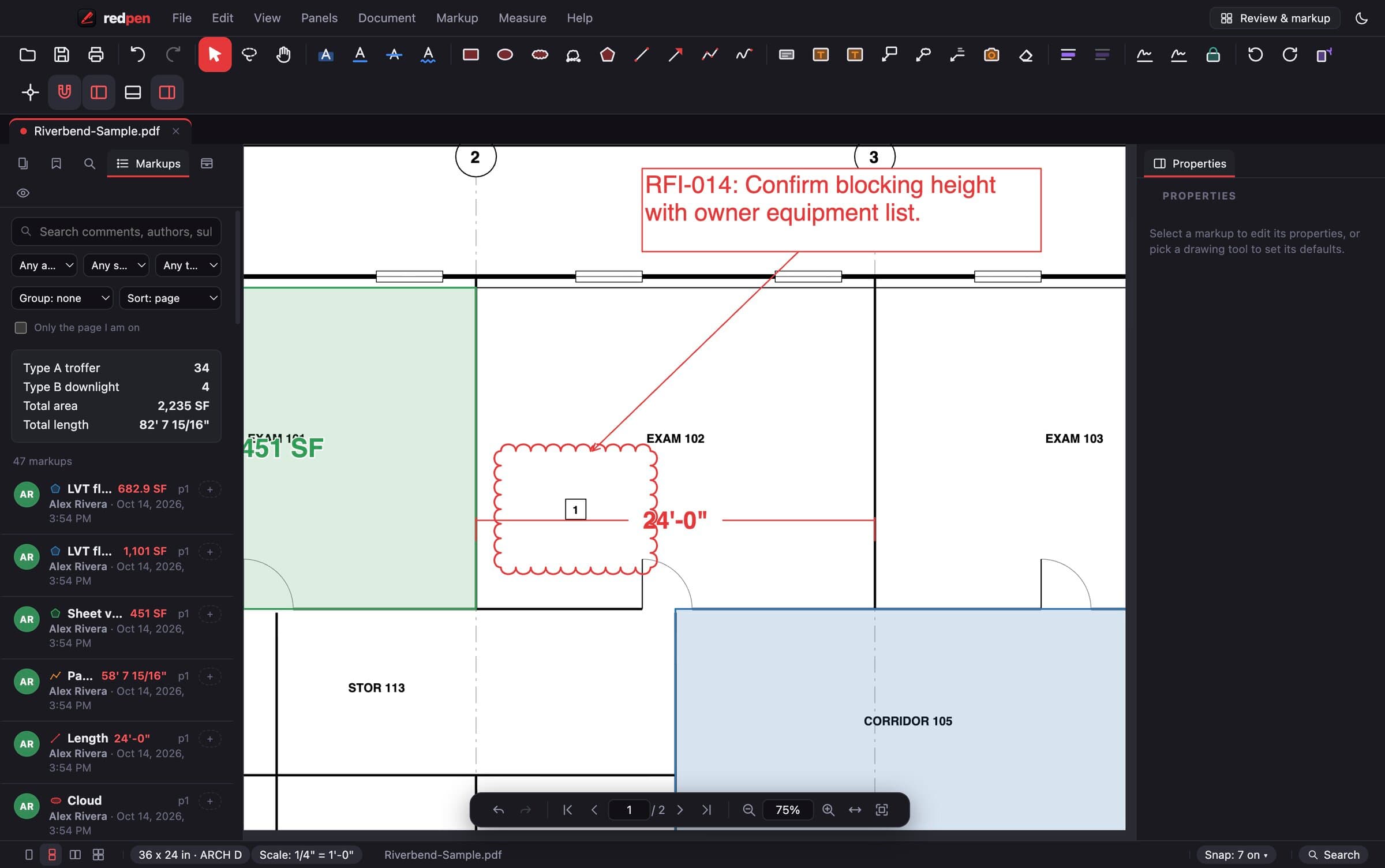Toggle markups visibility eye icon
The width and height of the screenshot is (1385, 868).
pos(23,193)
